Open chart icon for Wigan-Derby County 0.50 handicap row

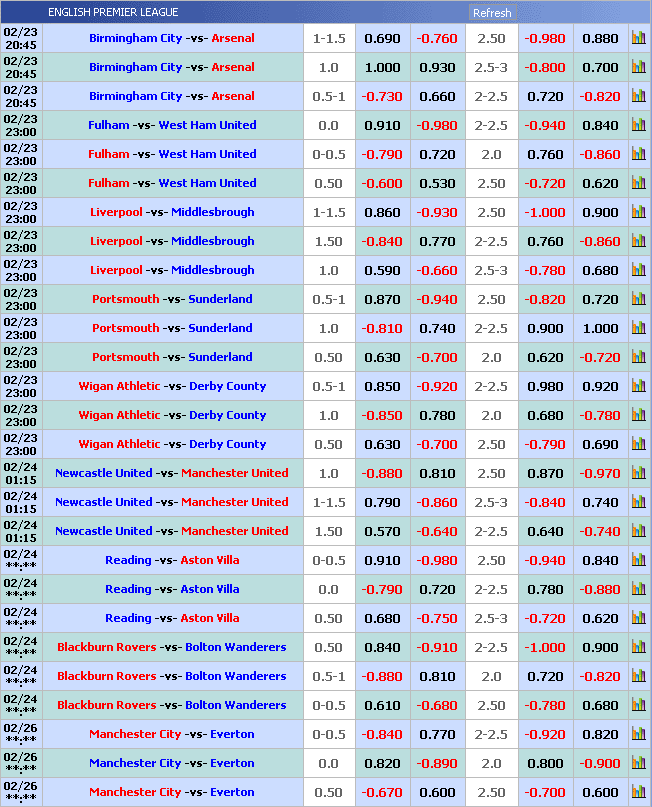(x=638, y=444)
